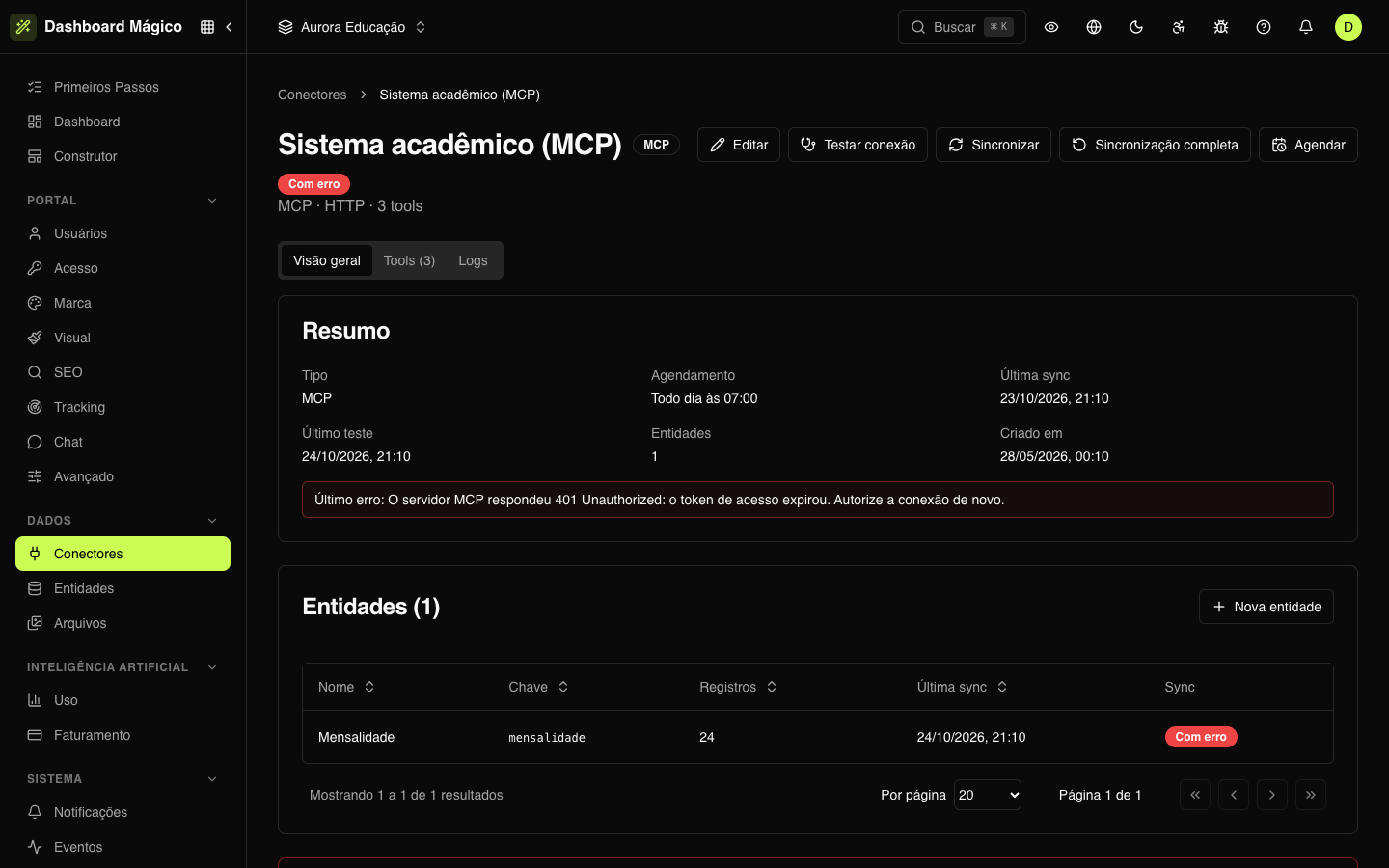Open Construtor in sidebar
1389x868 pixels.
123,156
